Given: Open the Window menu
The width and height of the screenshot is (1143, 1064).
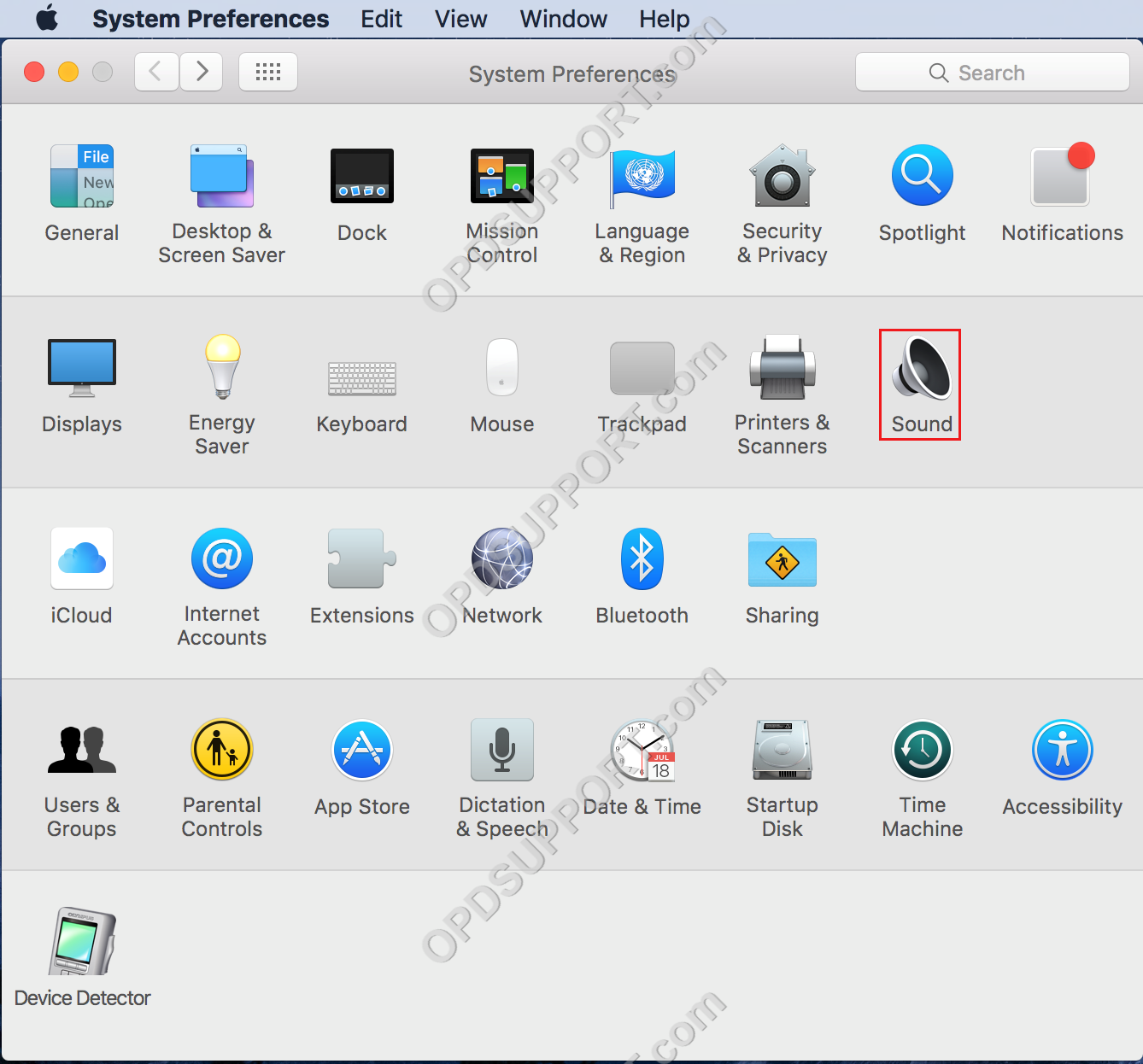Looking at the screenshot, I should tap(564, 19).
